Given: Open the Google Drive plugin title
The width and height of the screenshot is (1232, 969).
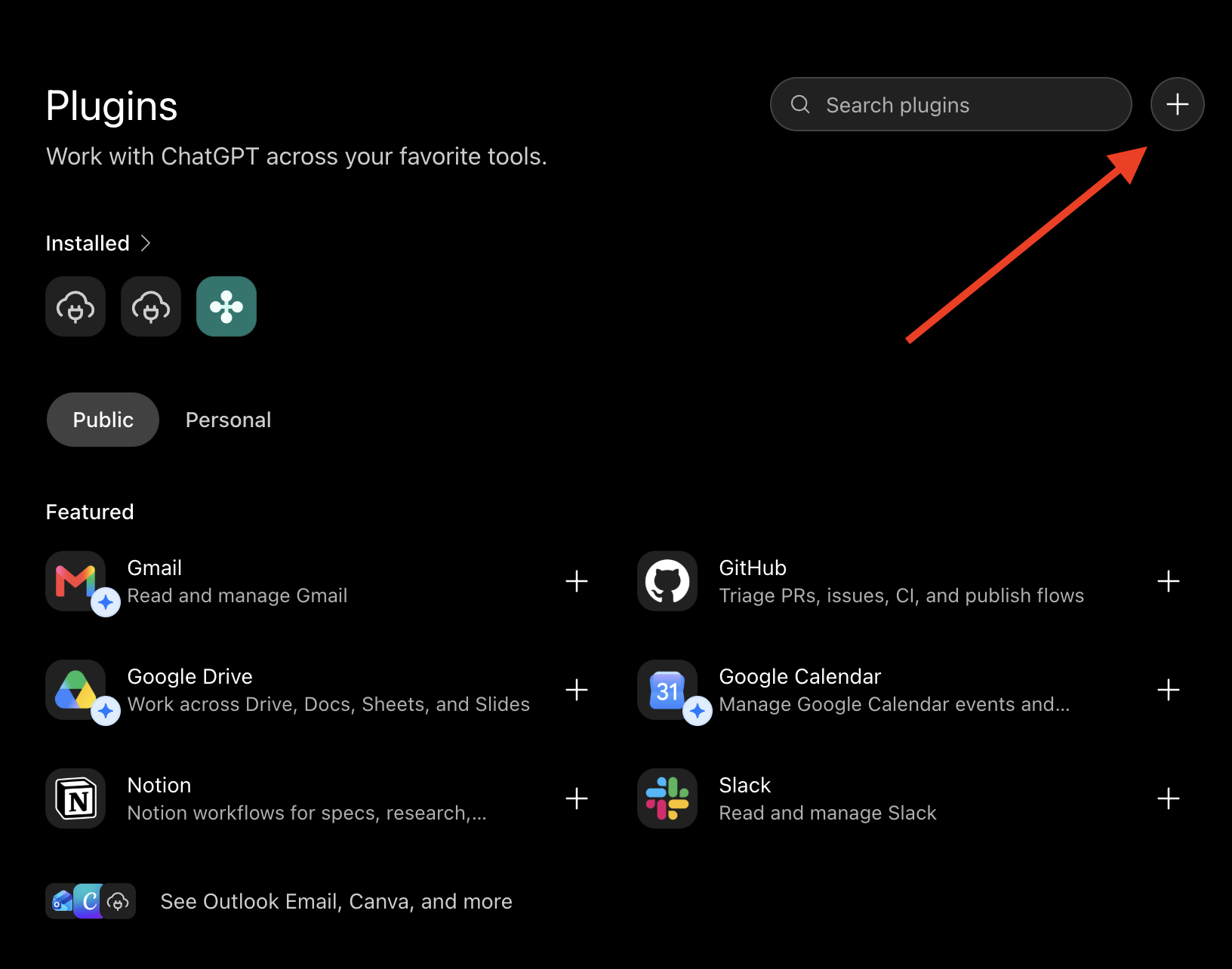Looking at the screenshot, I should [190, 676].
